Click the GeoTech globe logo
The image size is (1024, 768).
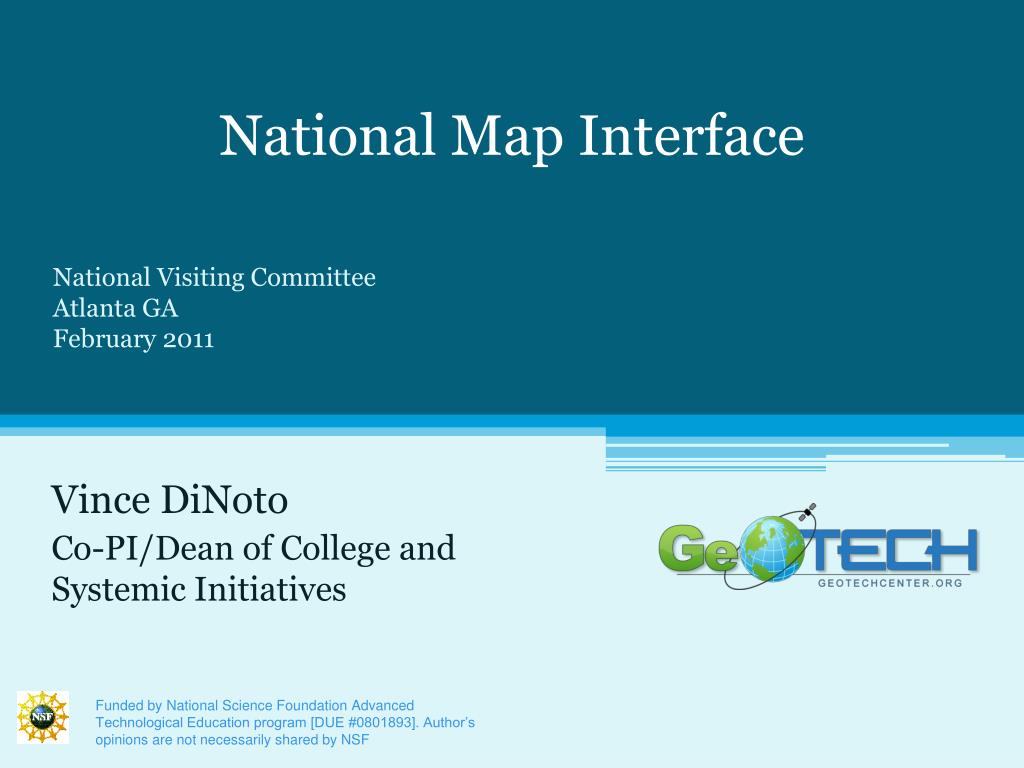click(818, 547)
